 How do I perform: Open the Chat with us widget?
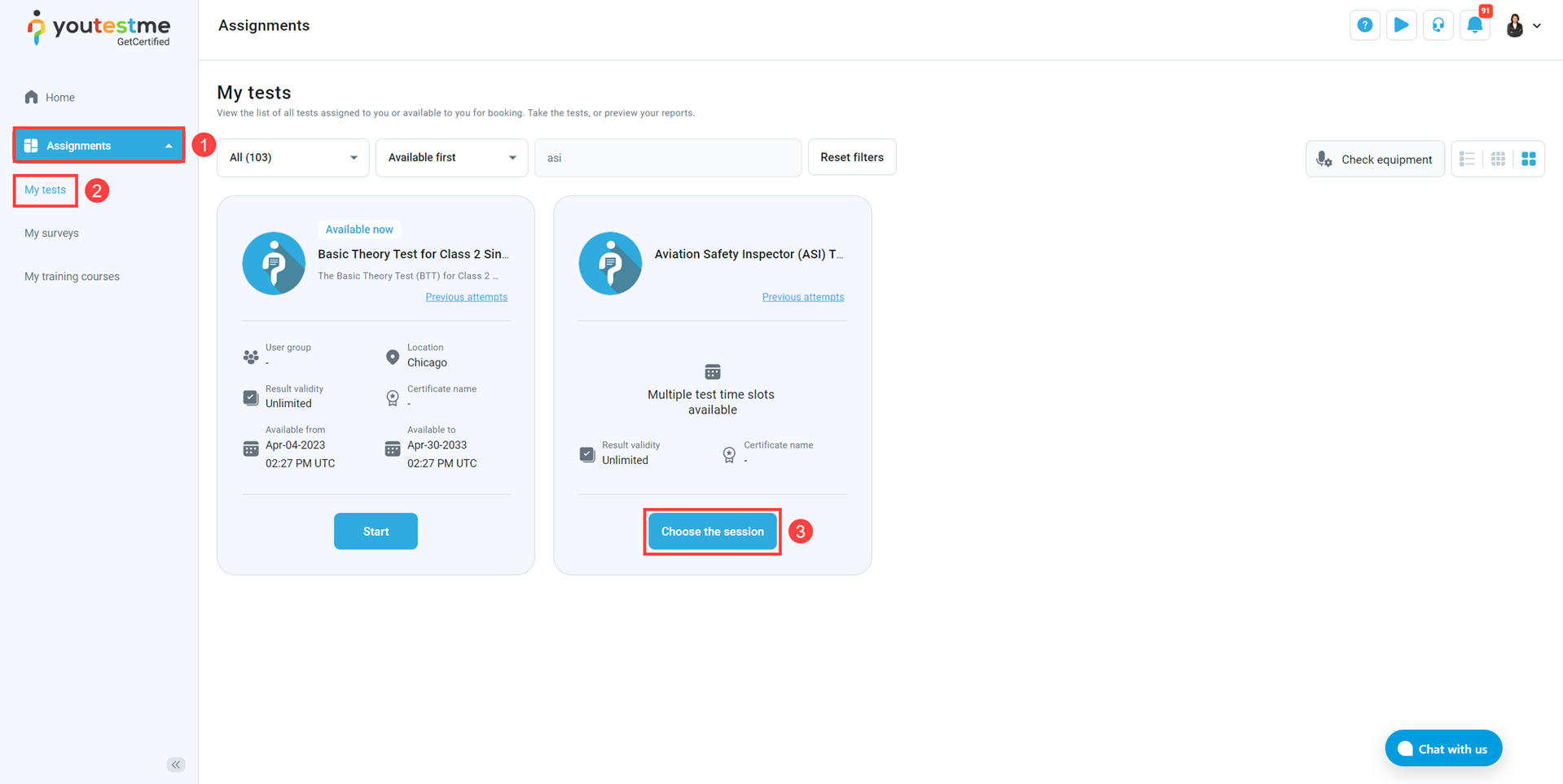tap(1443, 748)
